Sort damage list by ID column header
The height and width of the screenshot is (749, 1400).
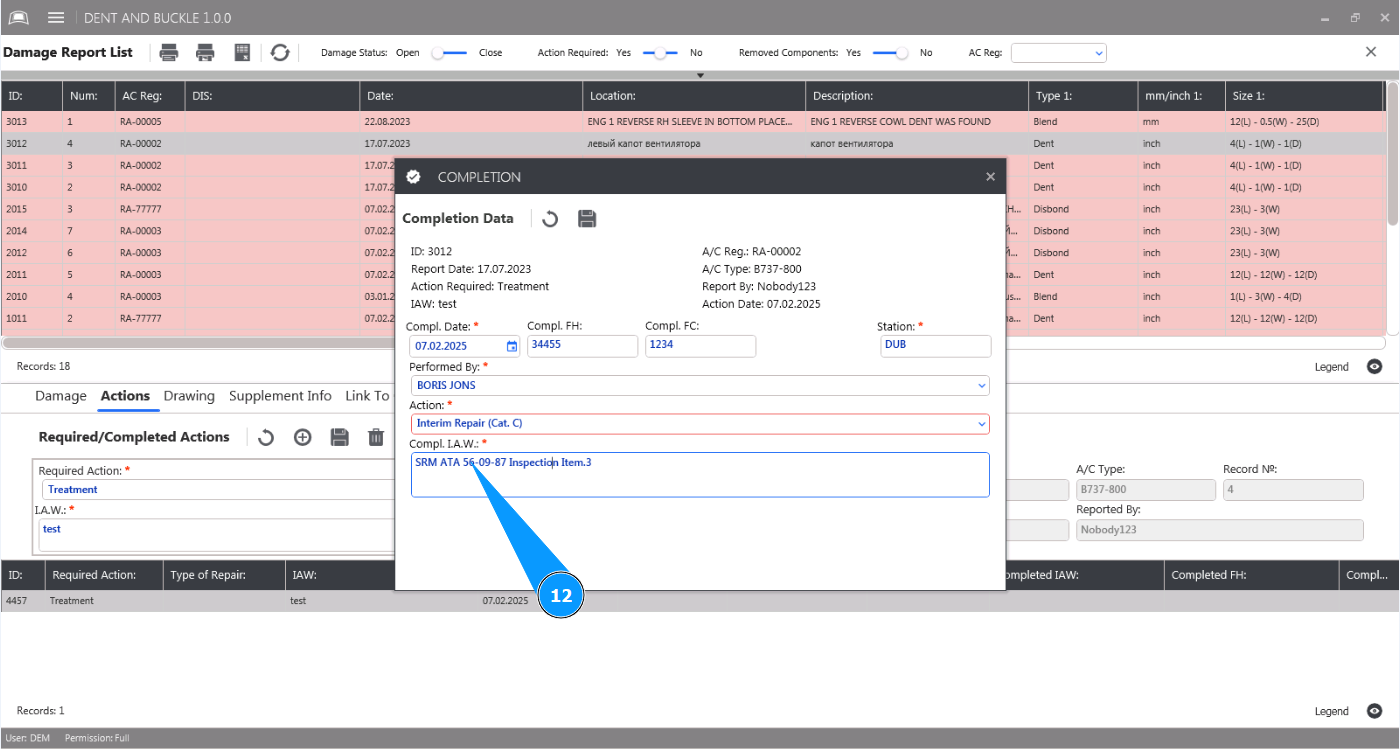31,96
